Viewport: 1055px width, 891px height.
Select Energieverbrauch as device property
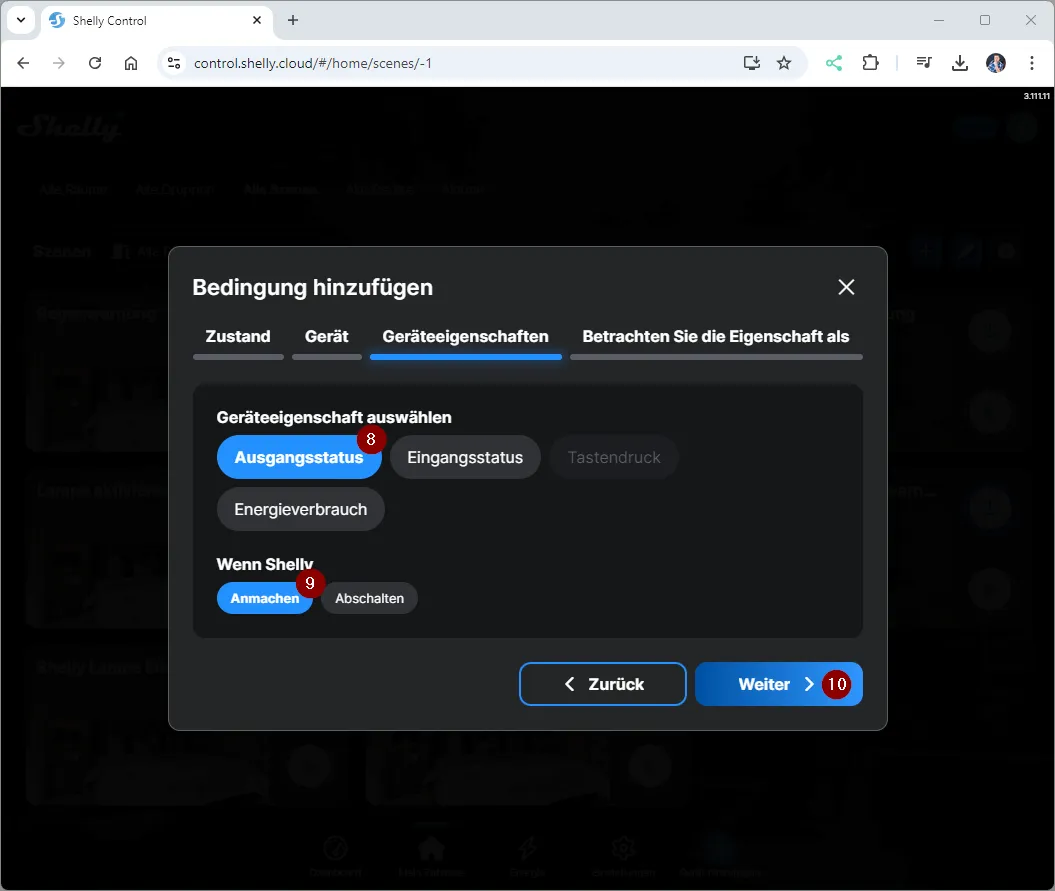300,509
